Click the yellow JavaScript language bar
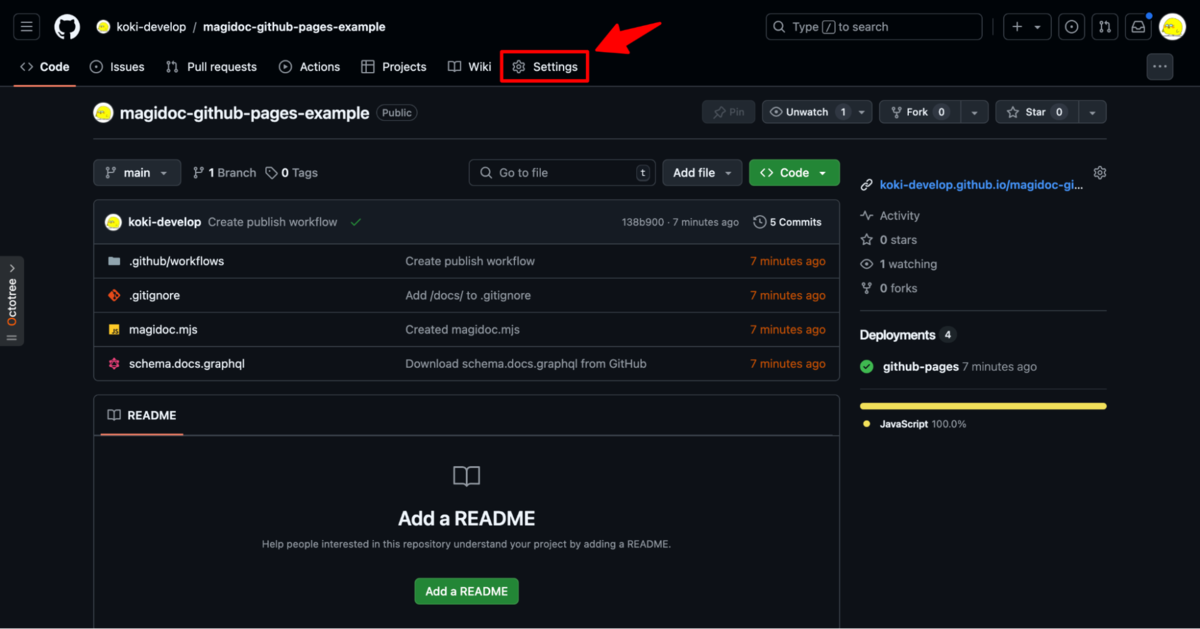 point(983,406)
